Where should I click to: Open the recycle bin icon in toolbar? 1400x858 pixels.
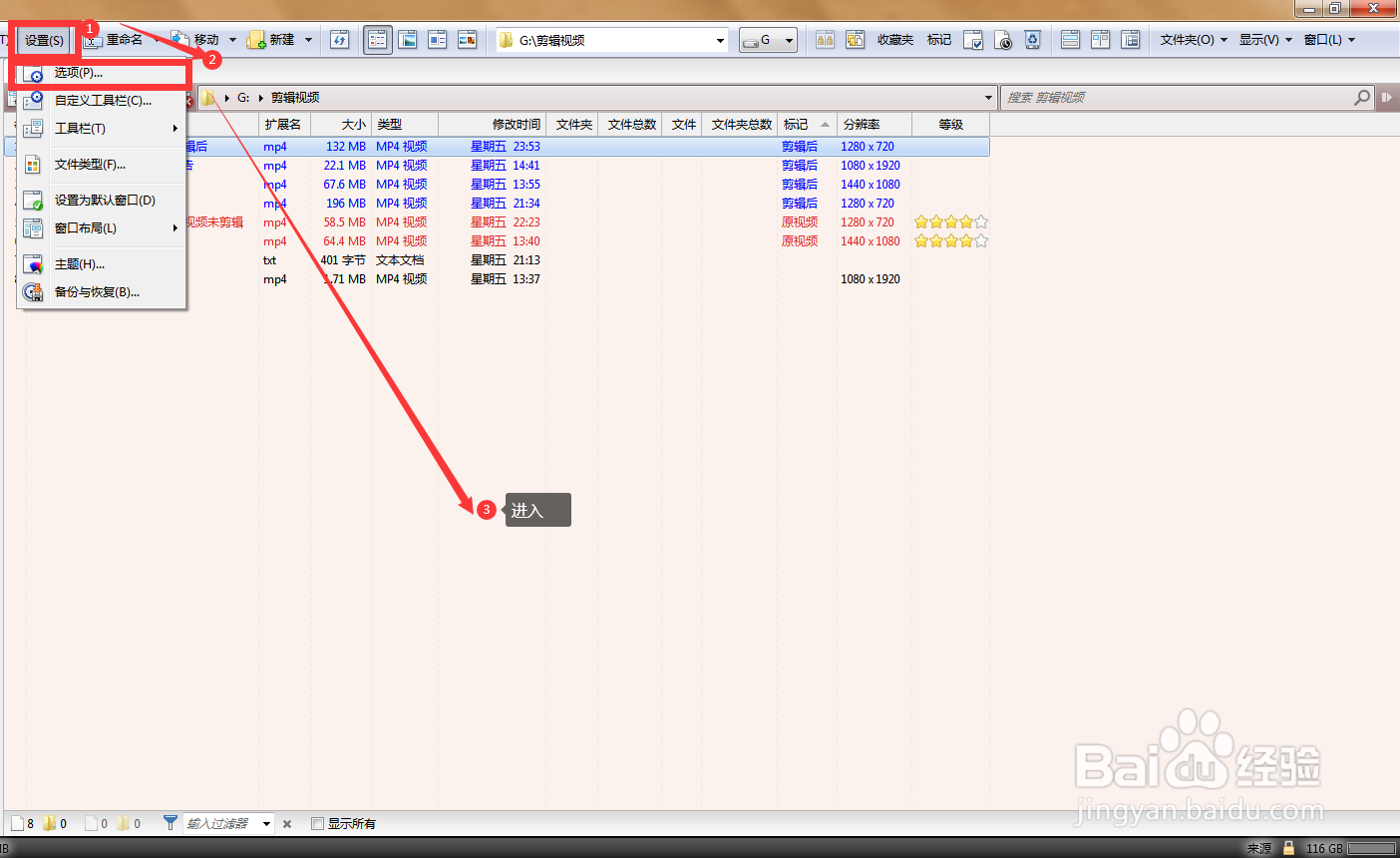coord(1033,40)
